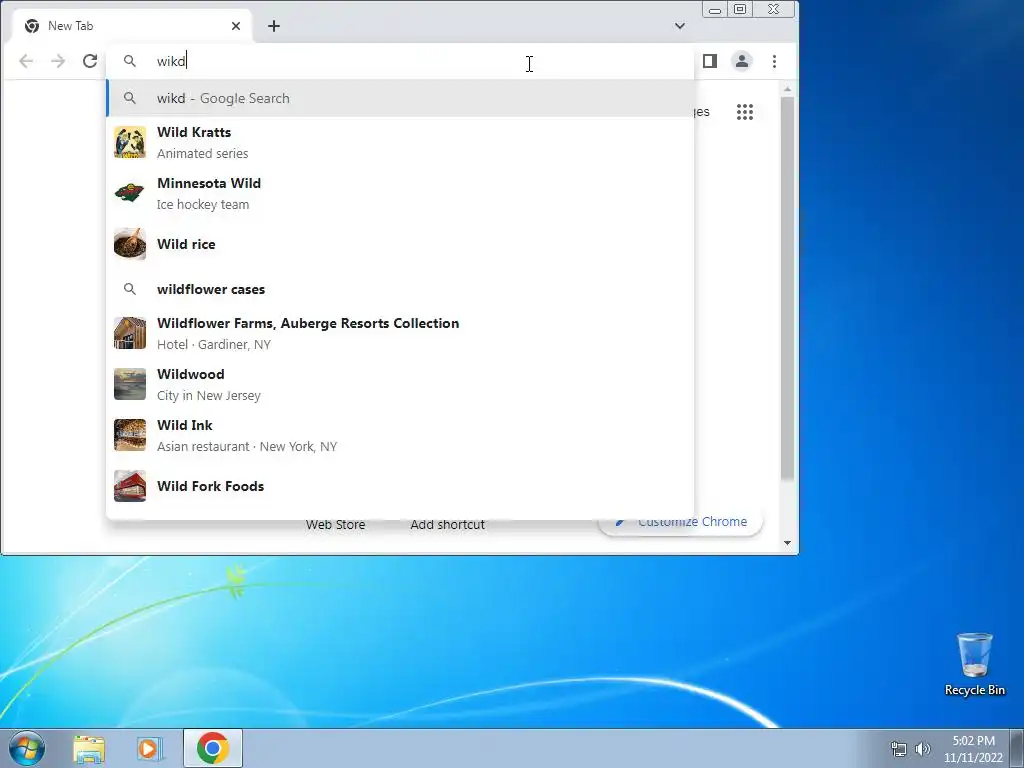Select Recycle Bin desktop icon
This screenshot has height=768, width=1024.
[x=974, y=664]
